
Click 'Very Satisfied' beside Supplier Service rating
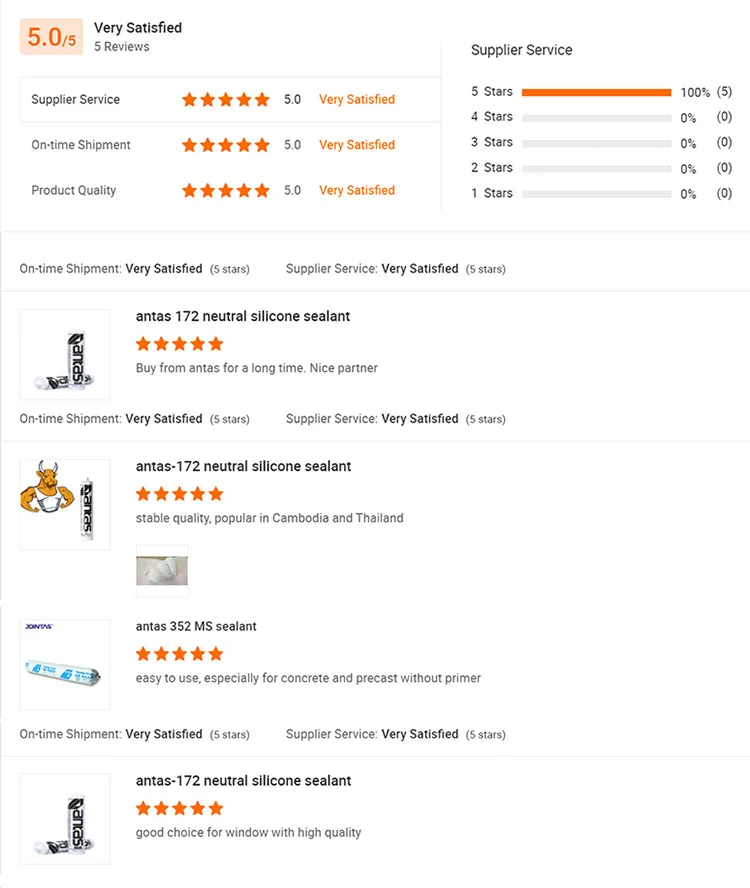coord(357,100)
